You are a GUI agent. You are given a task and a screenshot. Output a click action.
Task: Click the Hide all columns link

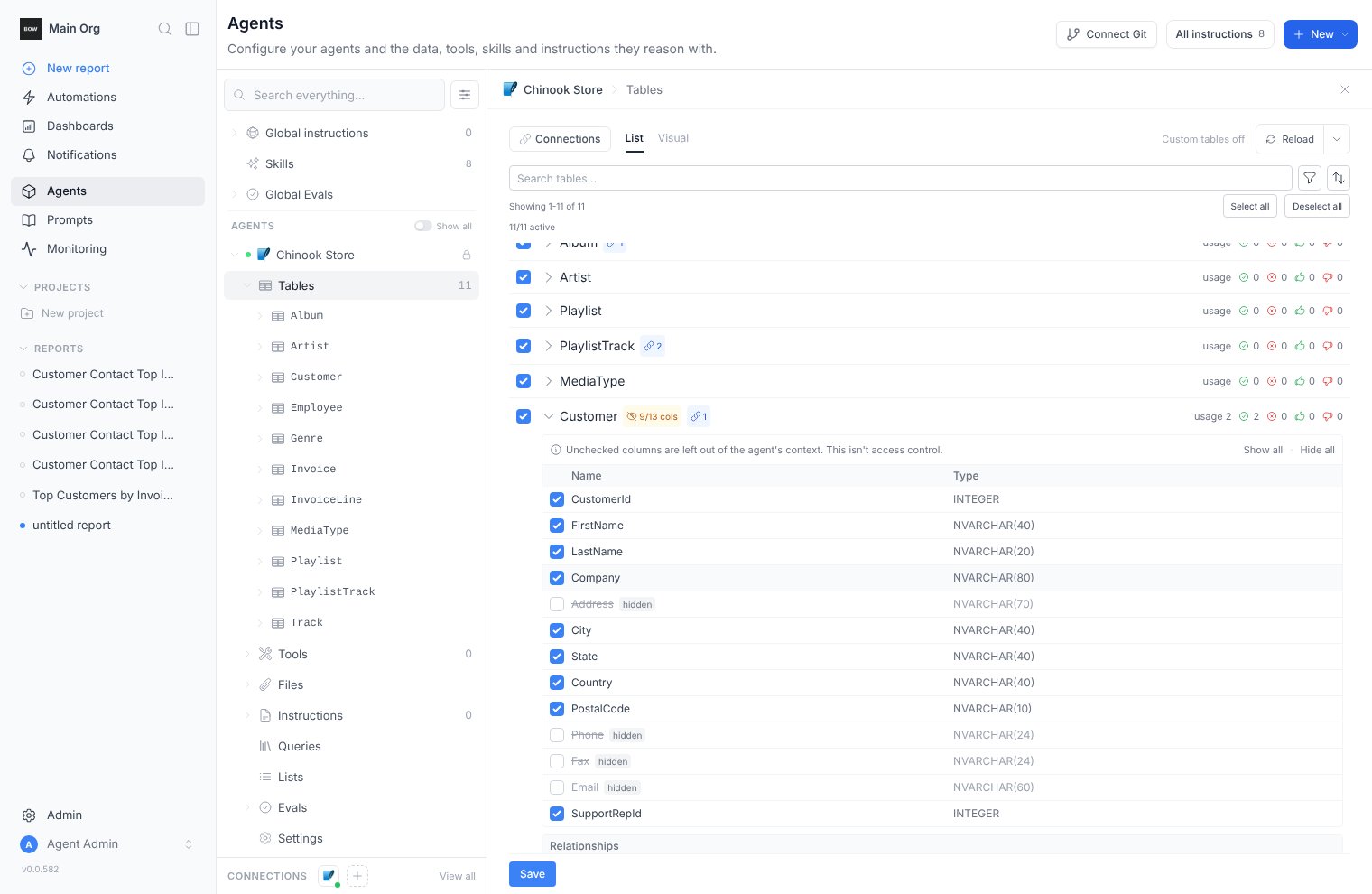(x=1317, y=450)
